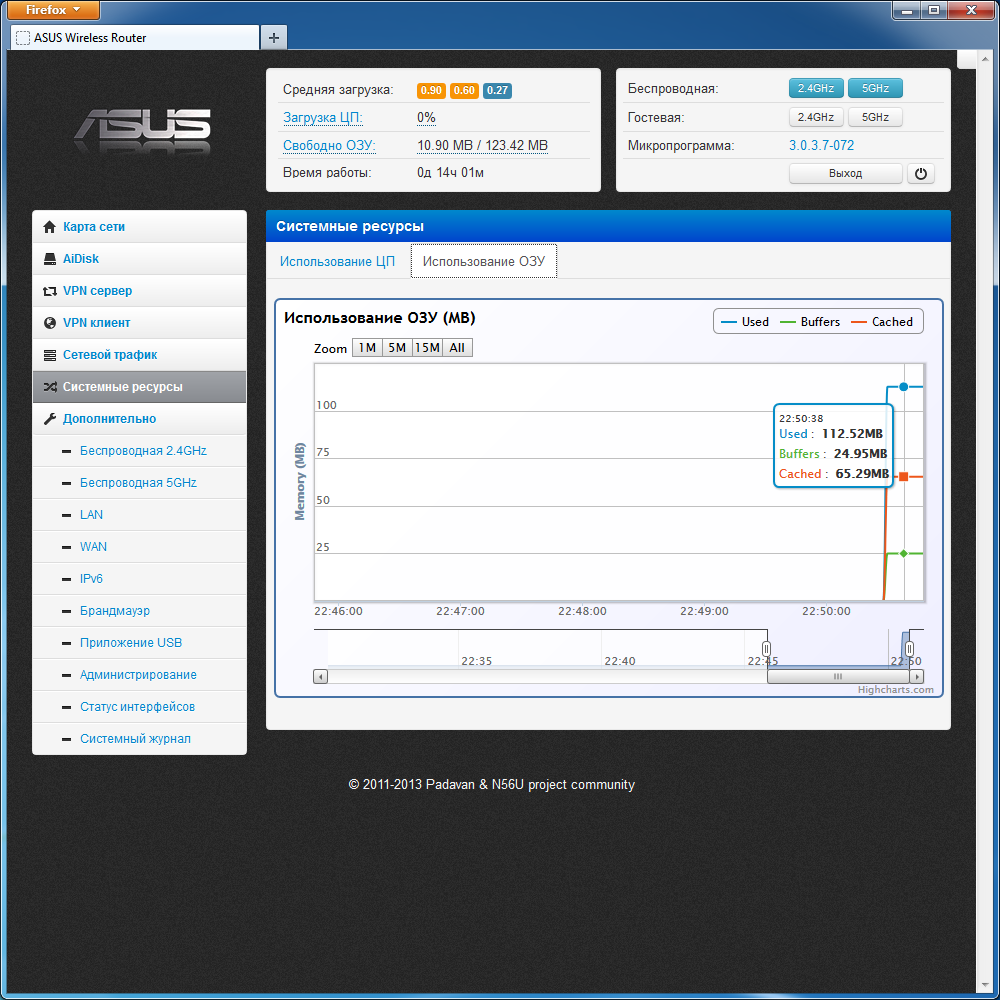The image size is (1000, 1000).
Task: Open the Статус интерфейсов page
Action: (139, 707)
